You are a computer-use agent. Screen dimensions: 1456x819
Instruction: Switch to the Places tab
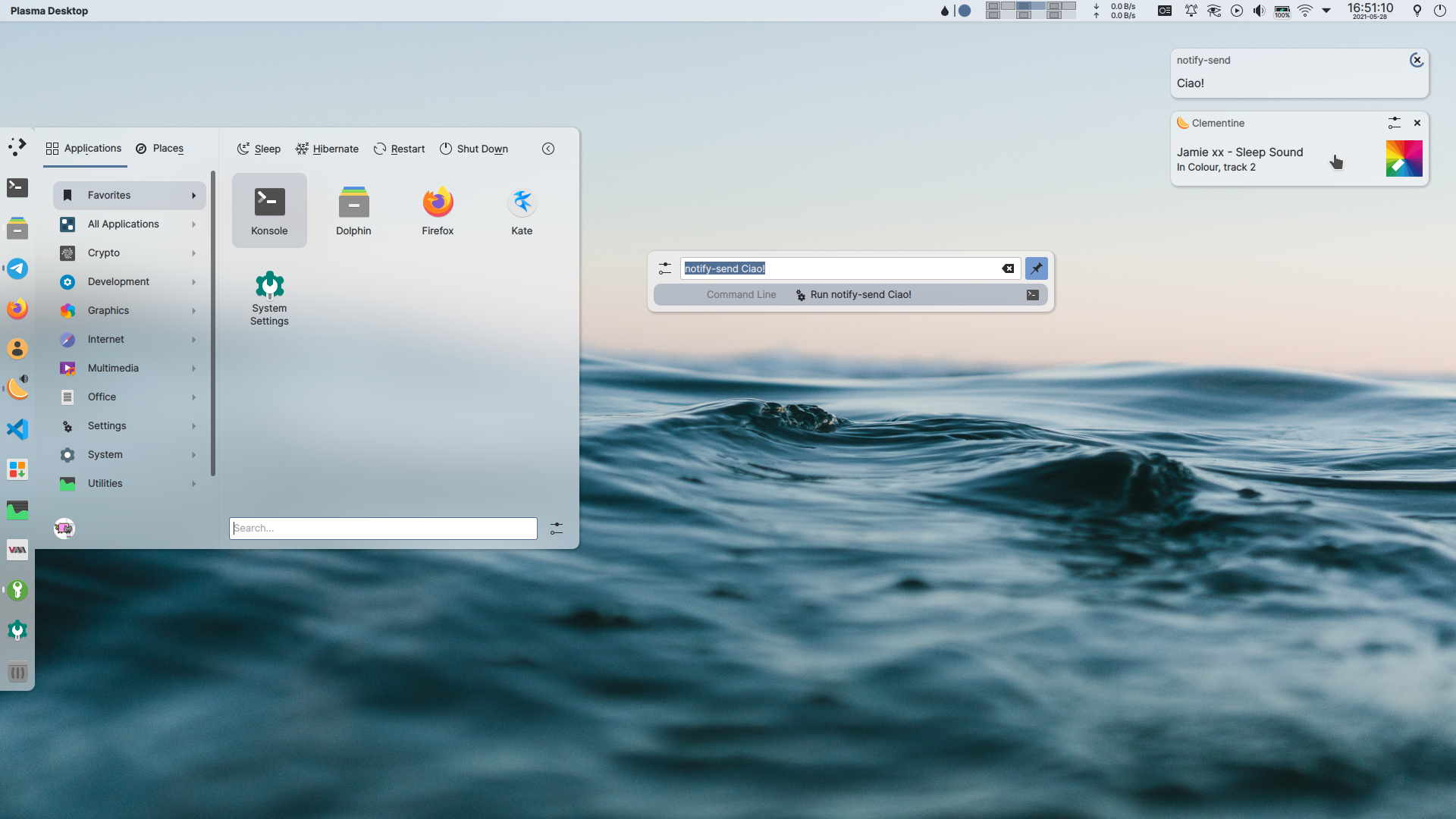160,149
